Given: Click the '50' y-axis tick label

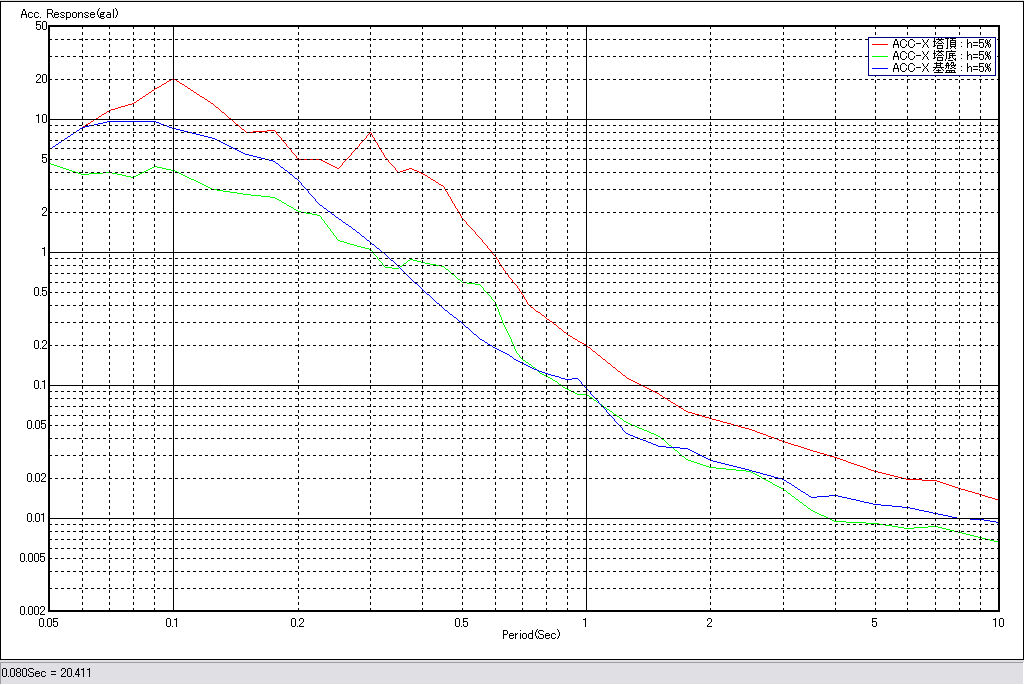Looking at the screenshot, I should (x=41, y=26).
